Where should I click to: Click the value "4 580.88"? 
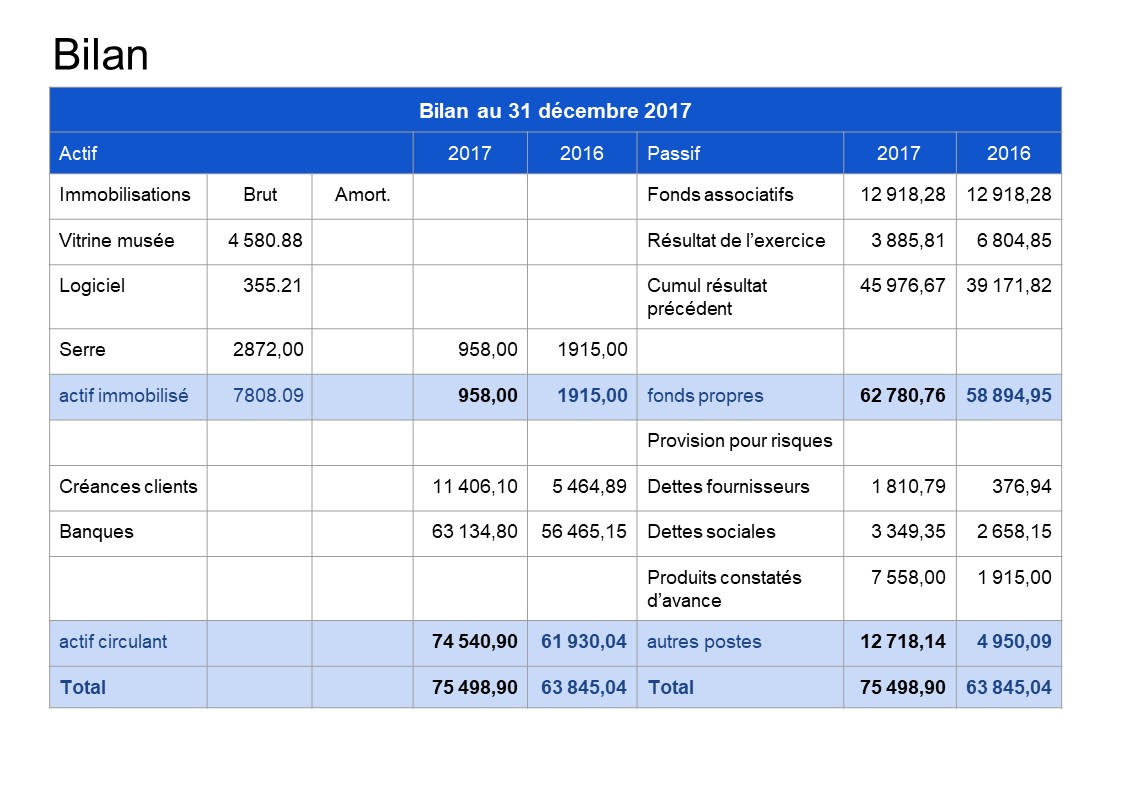pos(265,241)
